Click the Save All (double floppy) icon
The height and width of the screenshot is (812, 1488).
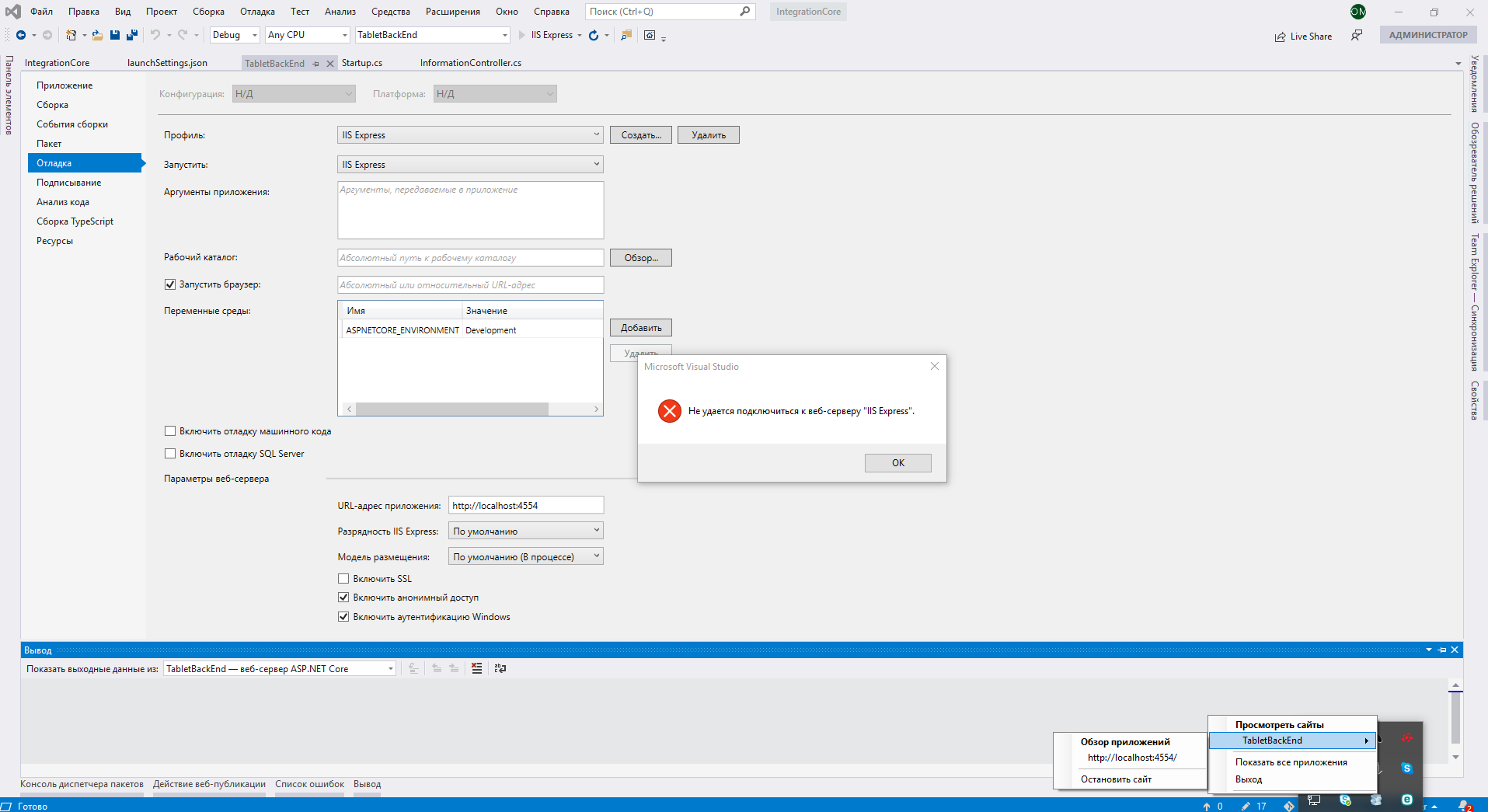pyautogui.click(x=132, y=35)
